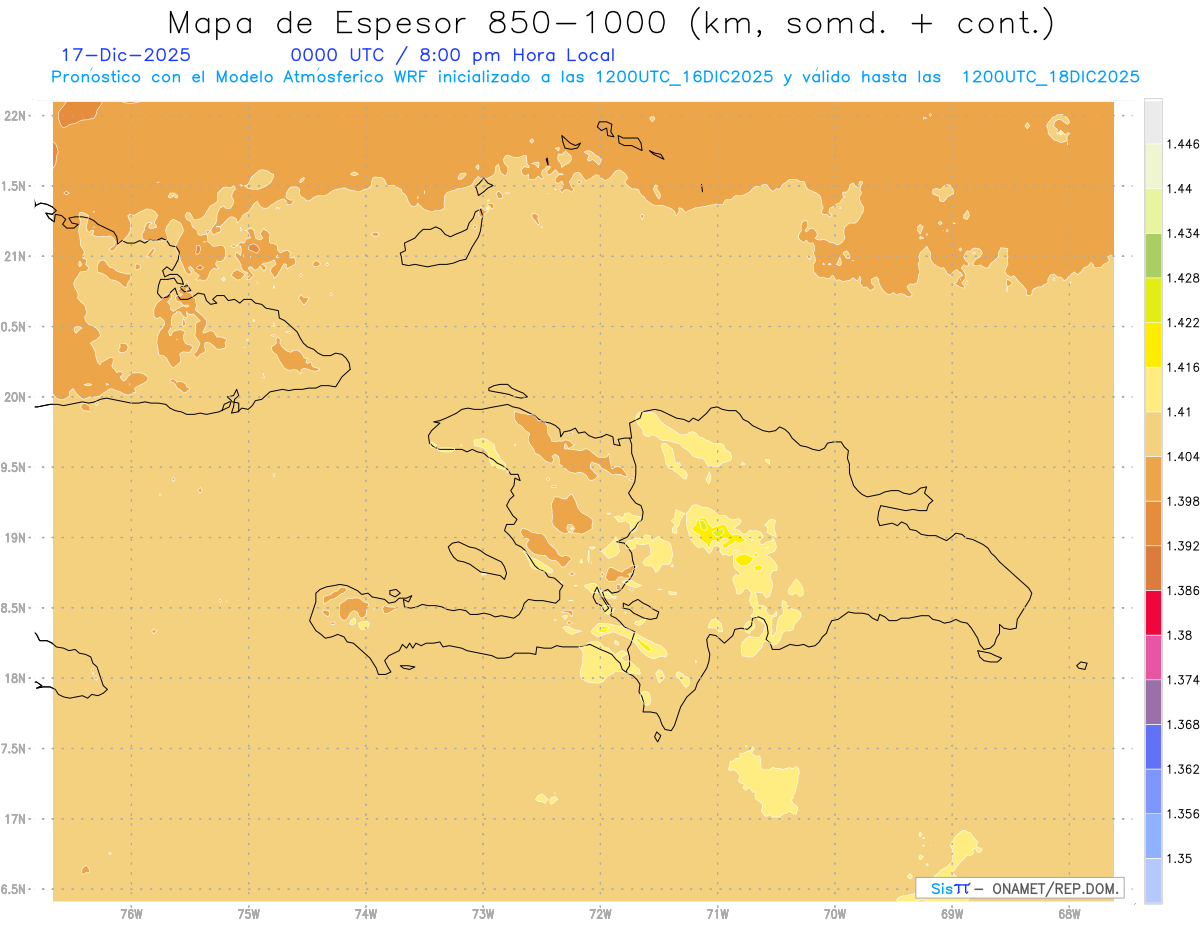Click the '75W' longitude label
Viewport: 1200px width, 927px height.
coord(249,914)
